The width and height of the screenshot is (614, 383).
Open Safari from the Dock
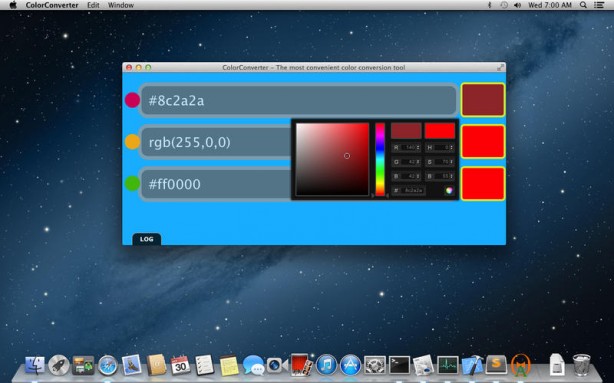108,365
